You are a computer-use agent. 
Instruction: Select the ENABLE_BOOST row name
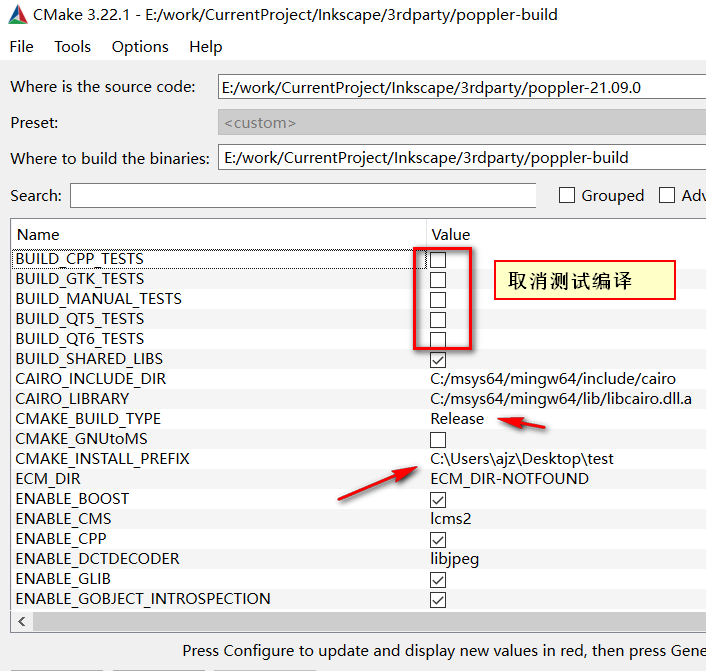coord(72,499)
